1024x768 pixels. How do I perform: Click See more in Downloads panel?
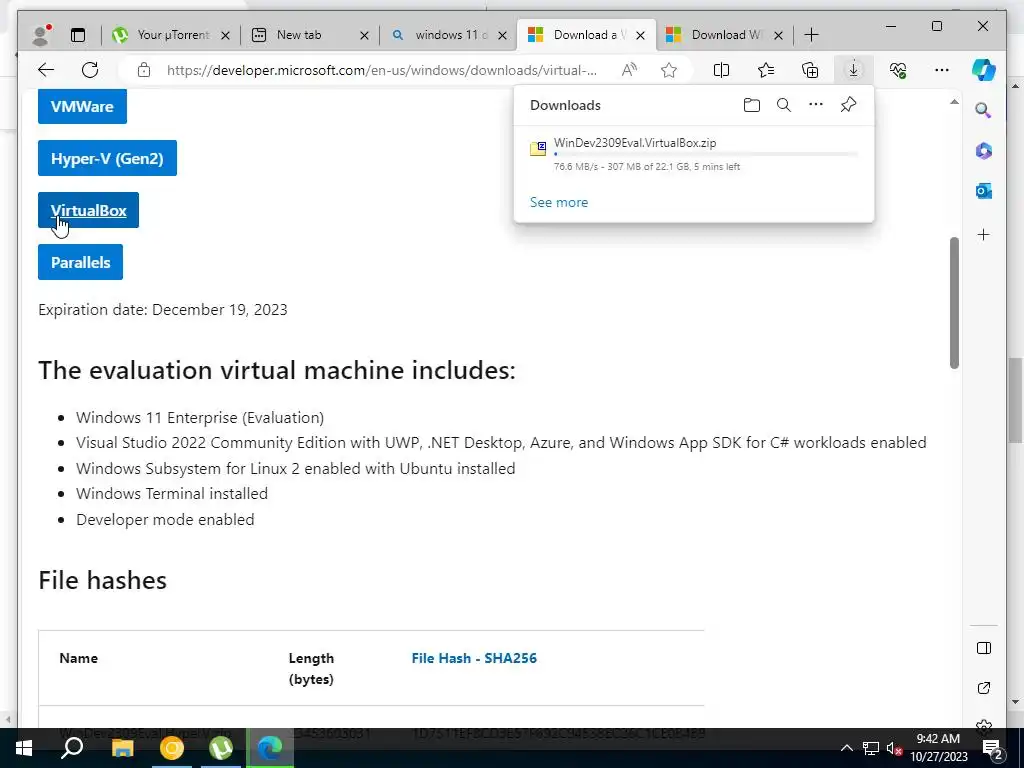(559, 202)
